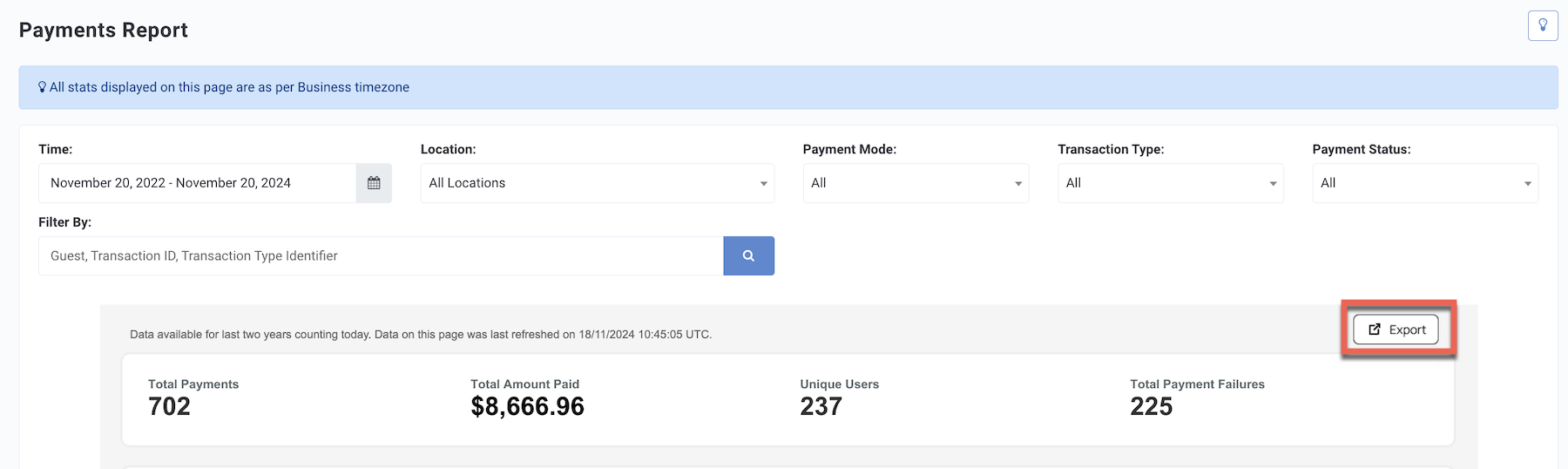Click the Unique Users value 237
1568x469 pixels.
pos(821,406)
